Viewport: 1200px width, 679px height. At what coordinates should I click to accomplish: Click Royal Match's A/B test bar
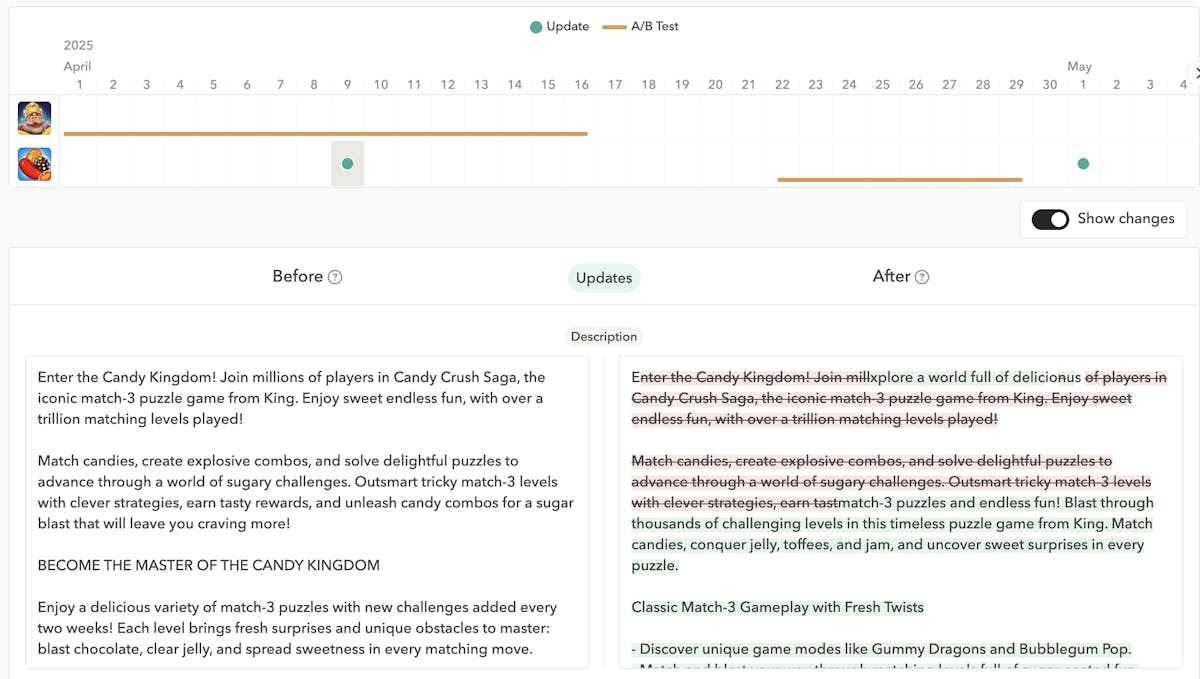[325, 133]
